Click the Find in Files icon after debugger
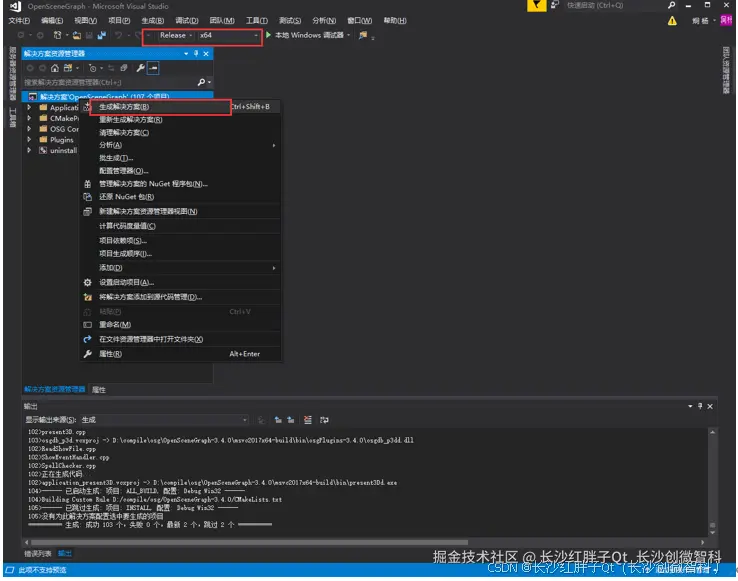Viewport: 738px width, 581px height. (363, 35)
